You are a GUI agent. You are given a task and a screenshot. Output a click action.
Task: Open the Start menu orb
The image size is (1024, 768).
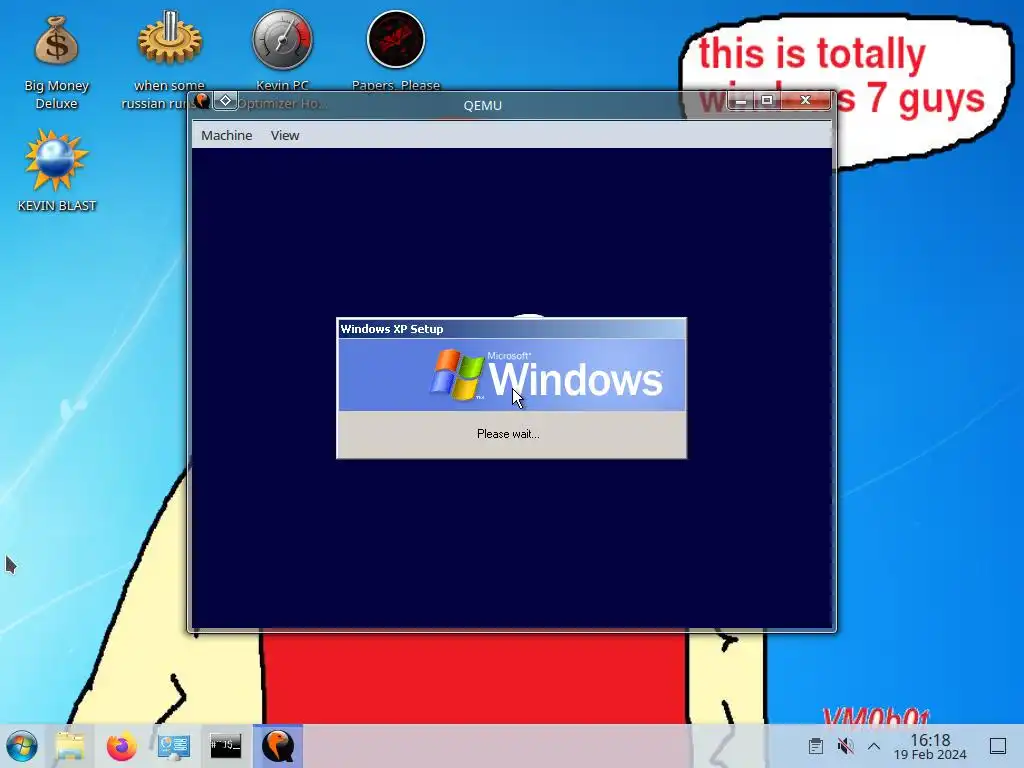pos(22,746)
